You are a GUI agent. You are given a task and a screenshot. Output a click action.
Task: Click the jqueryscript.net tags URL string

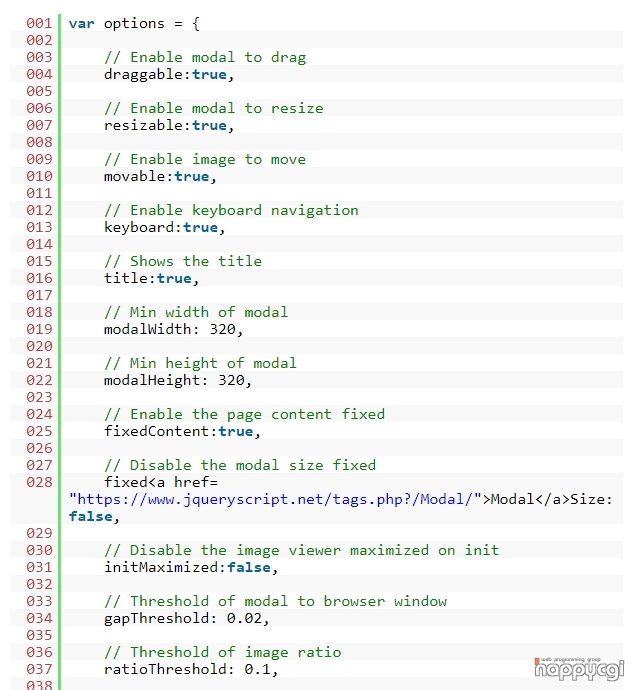(x=275, y=499)
